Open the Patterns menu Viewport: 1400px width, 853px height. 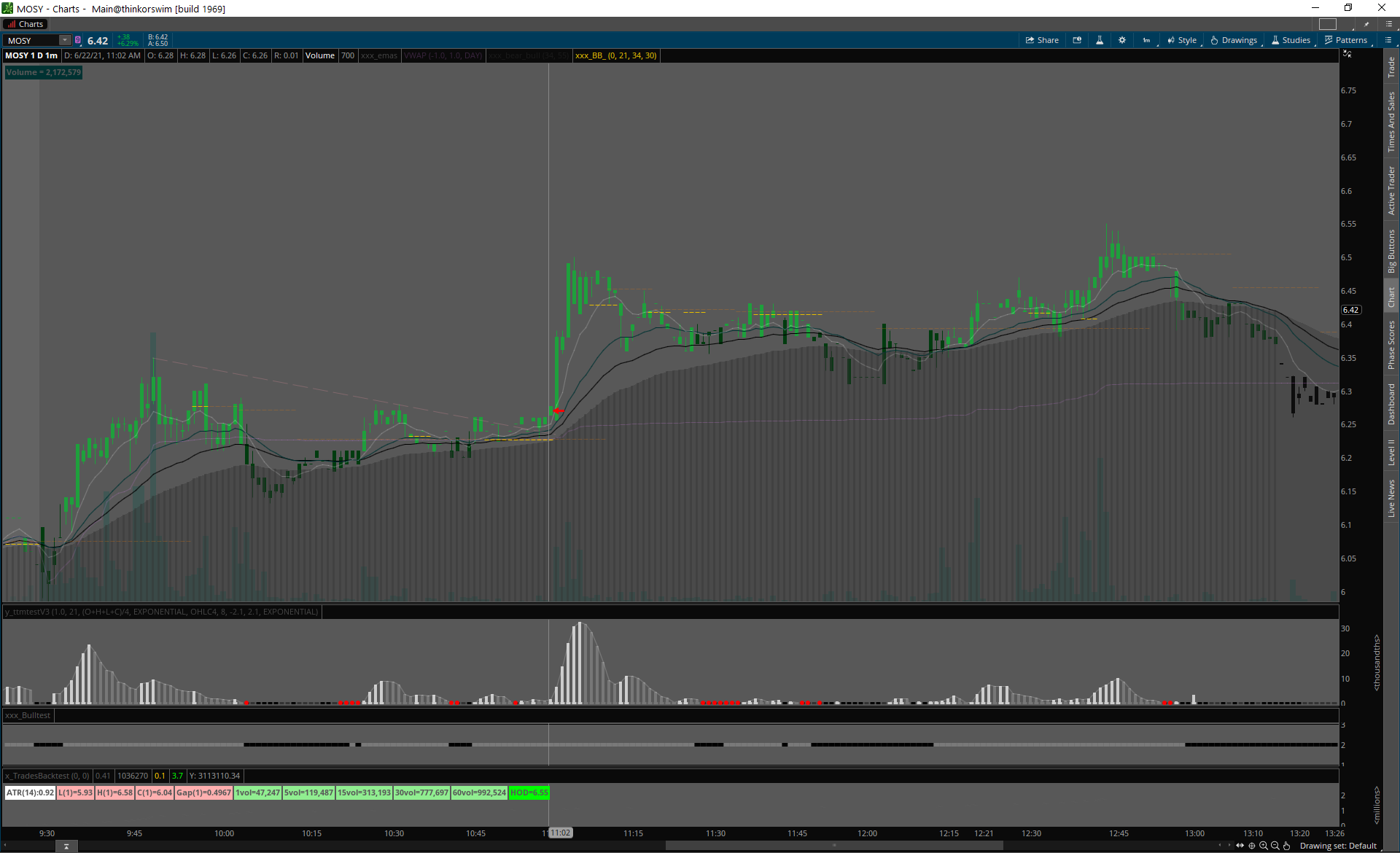pos(1346,40)
